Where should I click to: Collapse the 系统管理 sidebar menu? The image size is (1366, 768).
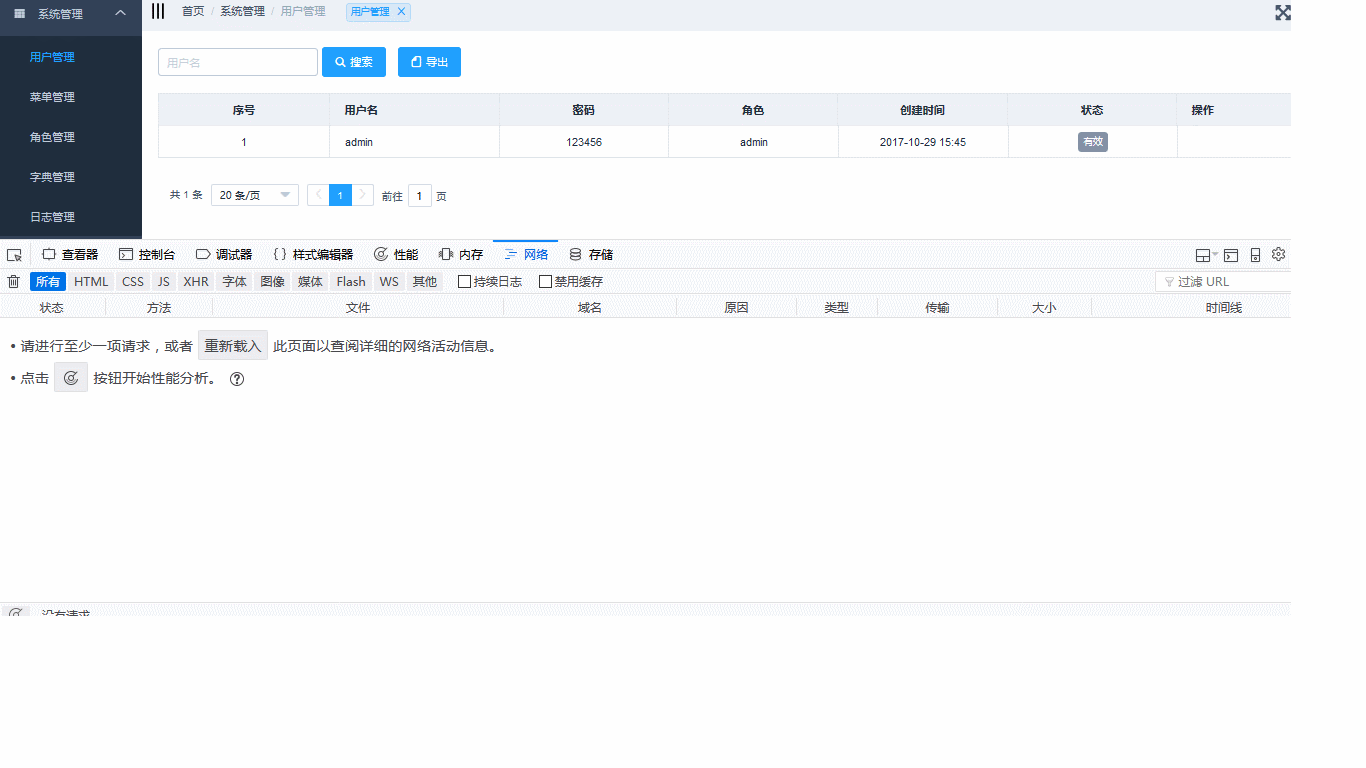pos(71,14)
